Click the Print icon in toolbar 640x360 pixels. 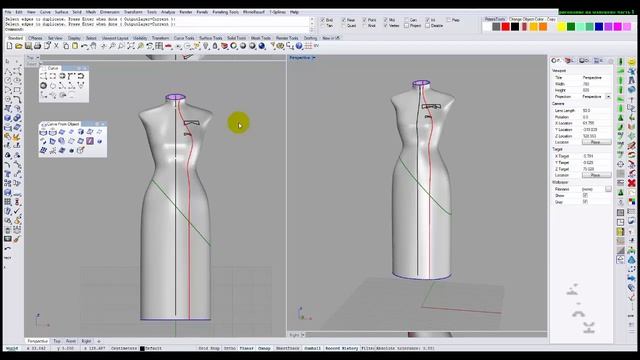click(x=38, y=46)
